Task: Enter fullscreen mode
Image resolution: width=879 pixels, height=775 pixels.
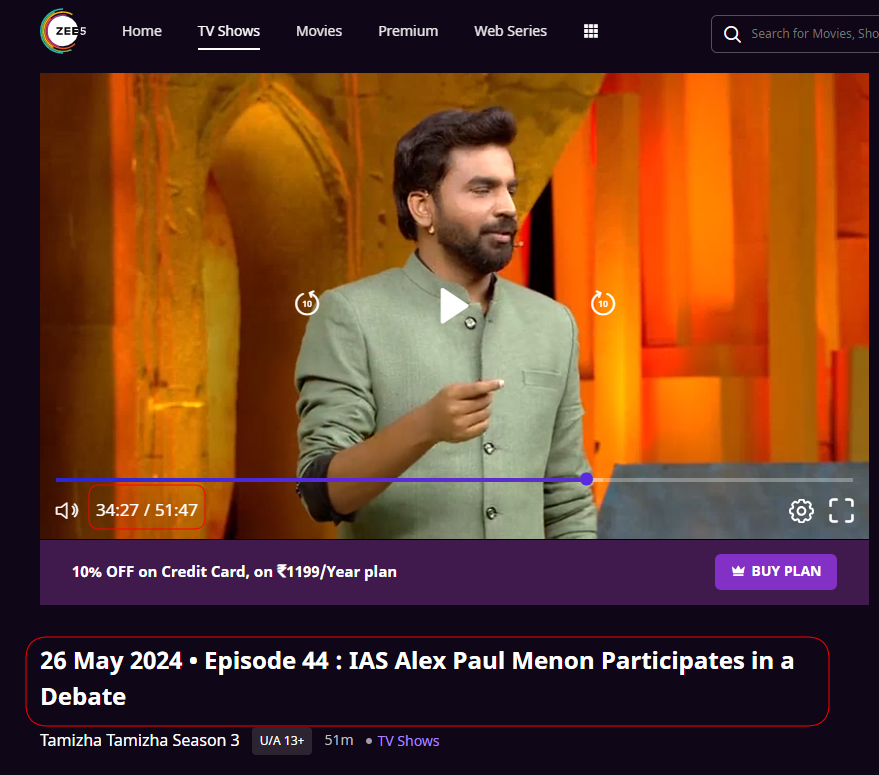Action: (x=841, y=511)
